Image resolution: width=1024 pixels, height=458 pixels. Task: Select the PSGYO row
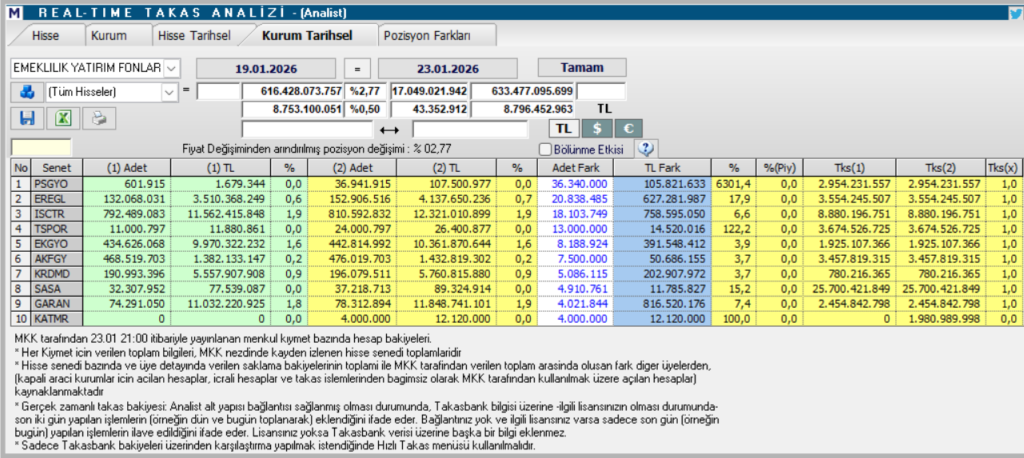pyautogui.click(x=516, y=184)
